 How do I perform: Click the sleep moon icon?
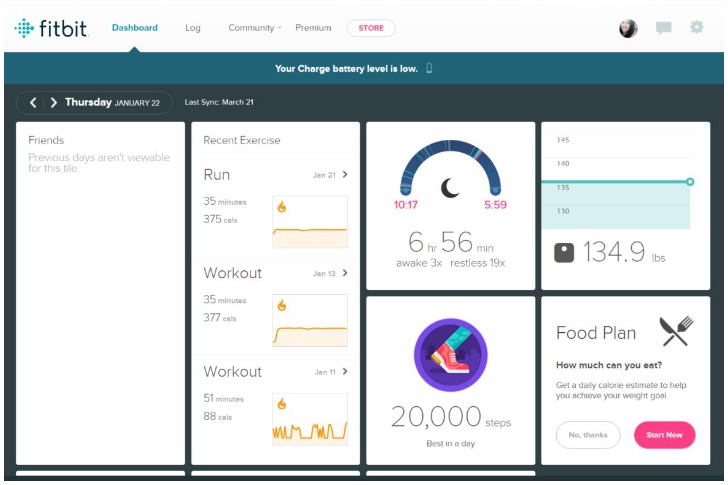[450, 188]
